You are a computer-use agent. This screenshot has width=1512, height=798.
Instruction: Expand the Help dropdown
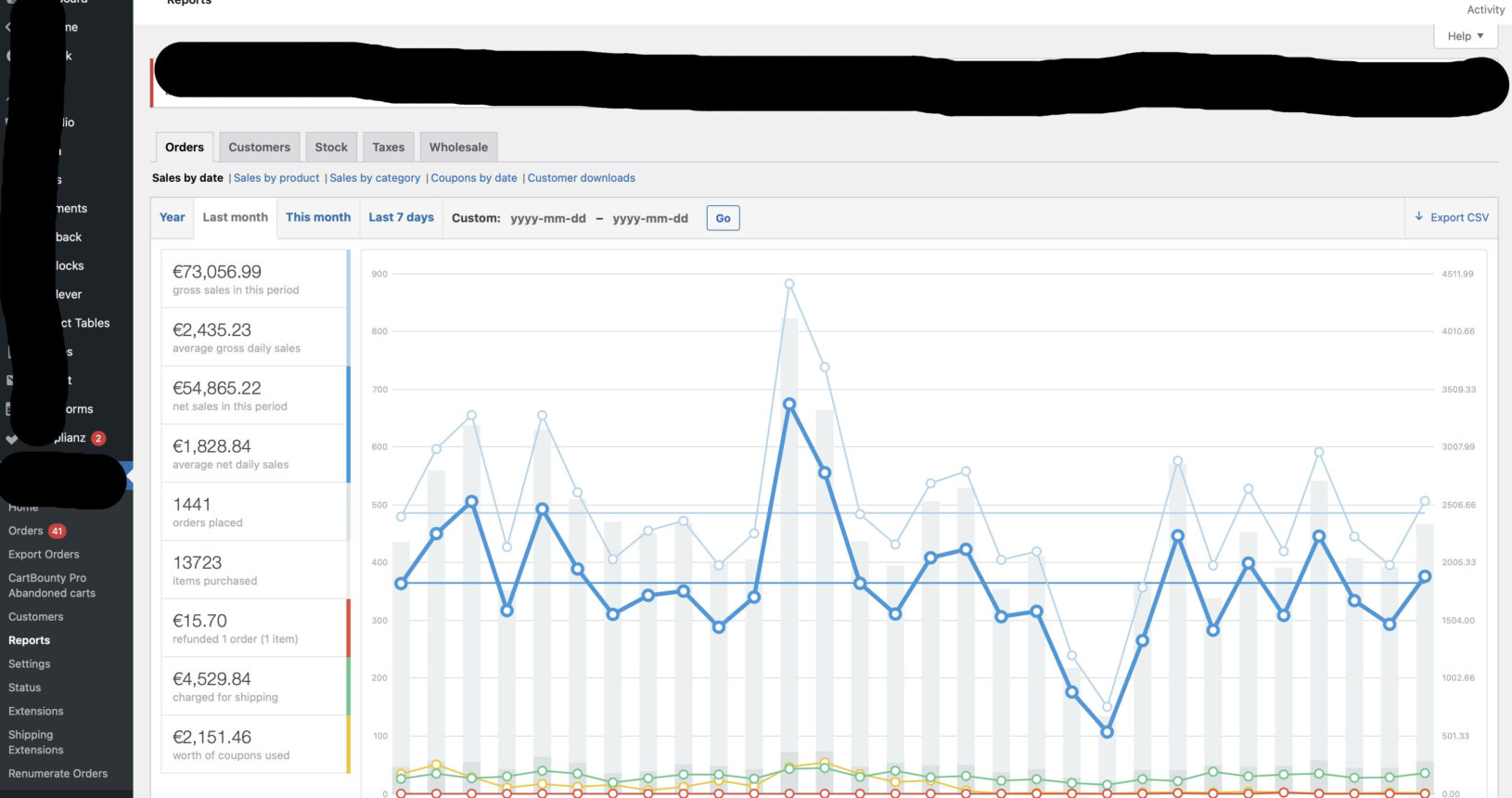click(1465, 36)
